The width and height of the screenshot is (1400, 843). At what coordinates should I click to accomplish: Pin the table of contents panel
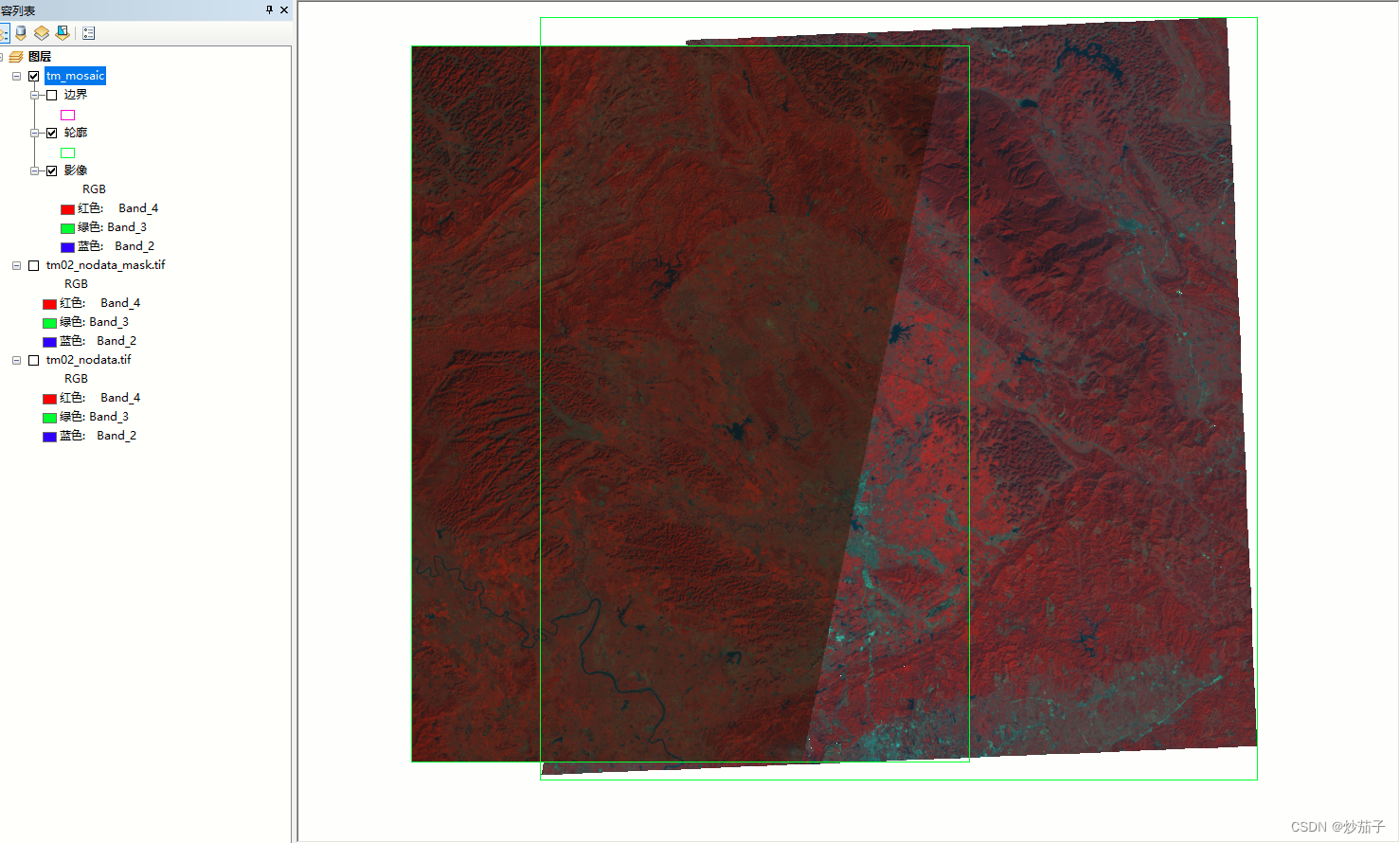tap(269, 9)
